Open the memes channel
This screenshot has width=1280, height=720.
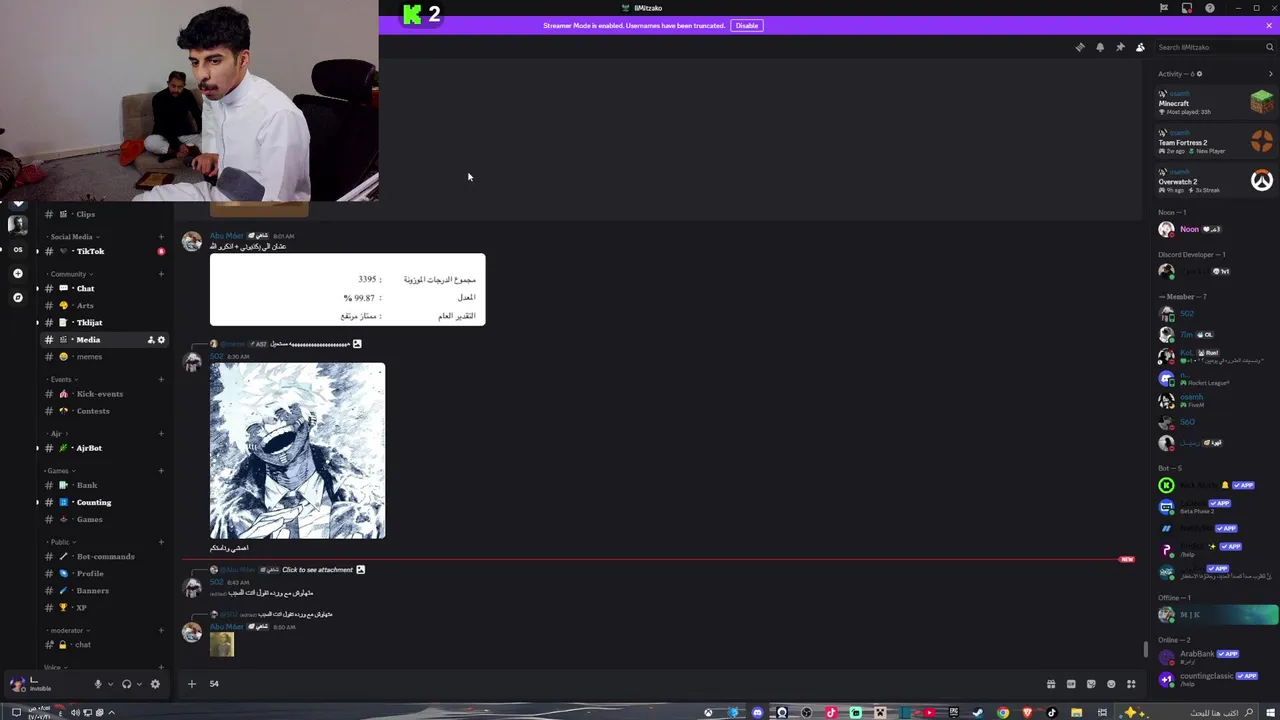[105, 357]
